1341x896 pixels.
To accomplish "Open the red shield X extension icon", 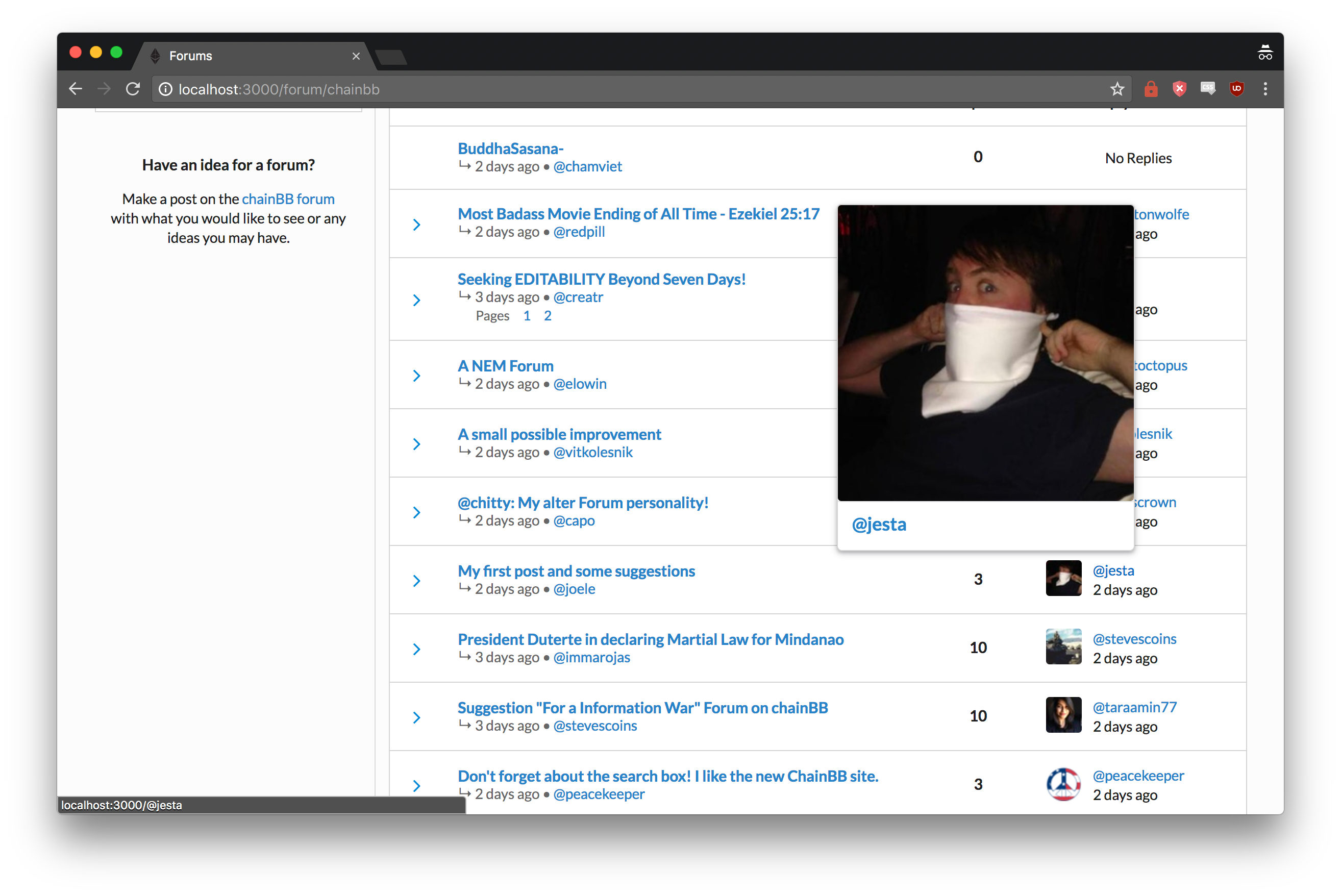I will pyautogui.click(x=1179, y=89).
